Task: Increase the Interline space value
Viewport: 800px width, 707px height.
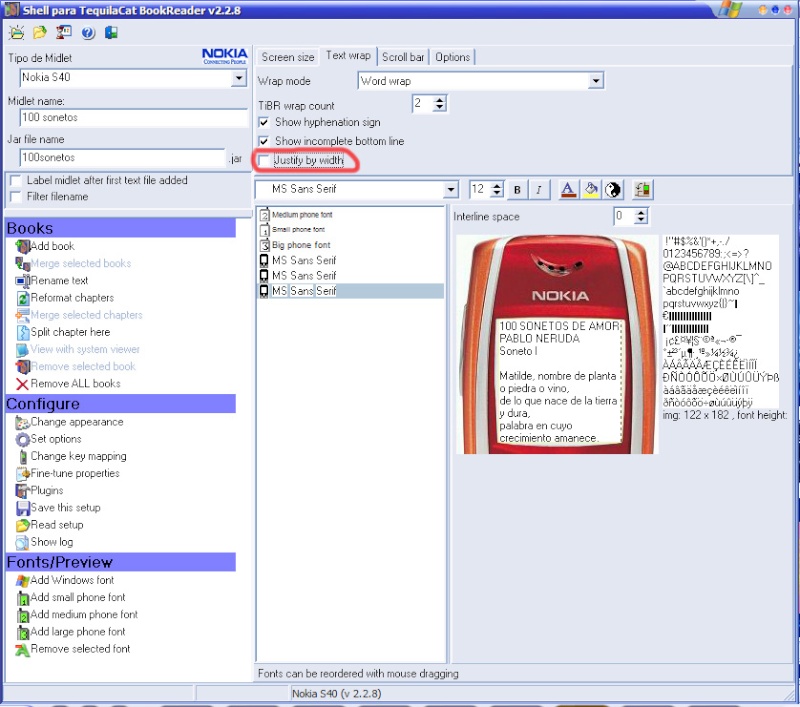Action: (x=641, y=212)
